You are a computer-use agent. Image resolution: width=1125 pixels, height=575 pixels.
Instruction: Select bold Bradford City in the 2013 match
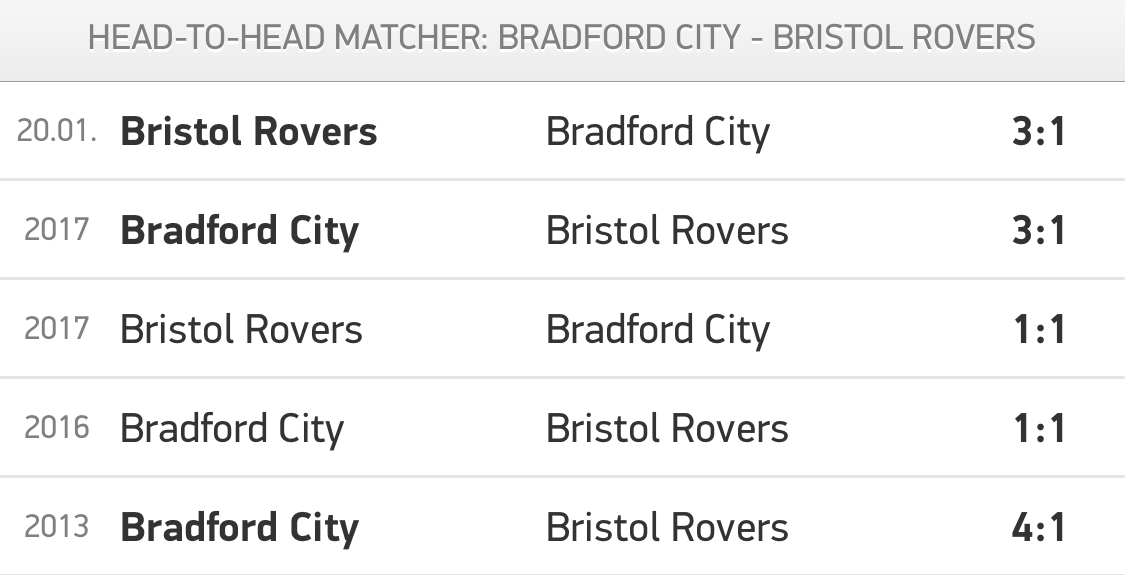(x=240, y=529)
